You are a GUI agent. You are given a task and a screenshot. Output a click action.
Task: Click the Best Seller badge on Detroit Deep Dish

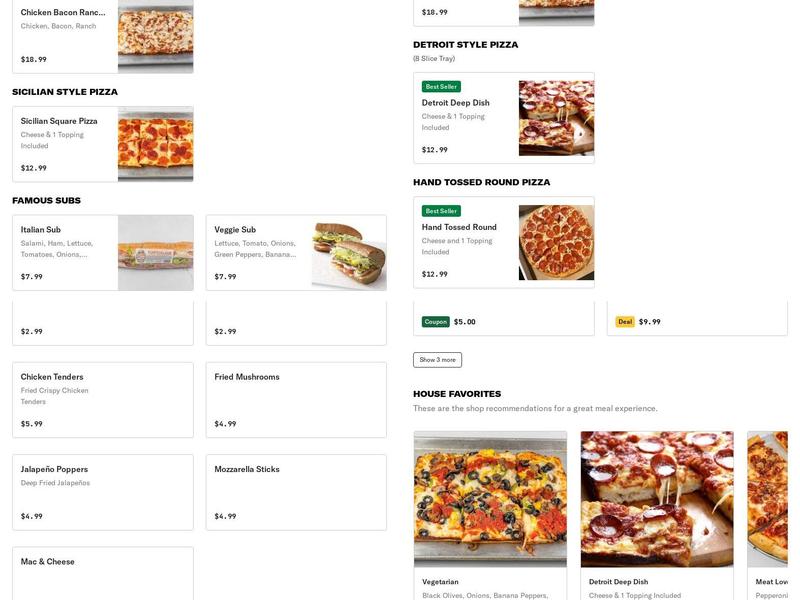pos(441,86)
